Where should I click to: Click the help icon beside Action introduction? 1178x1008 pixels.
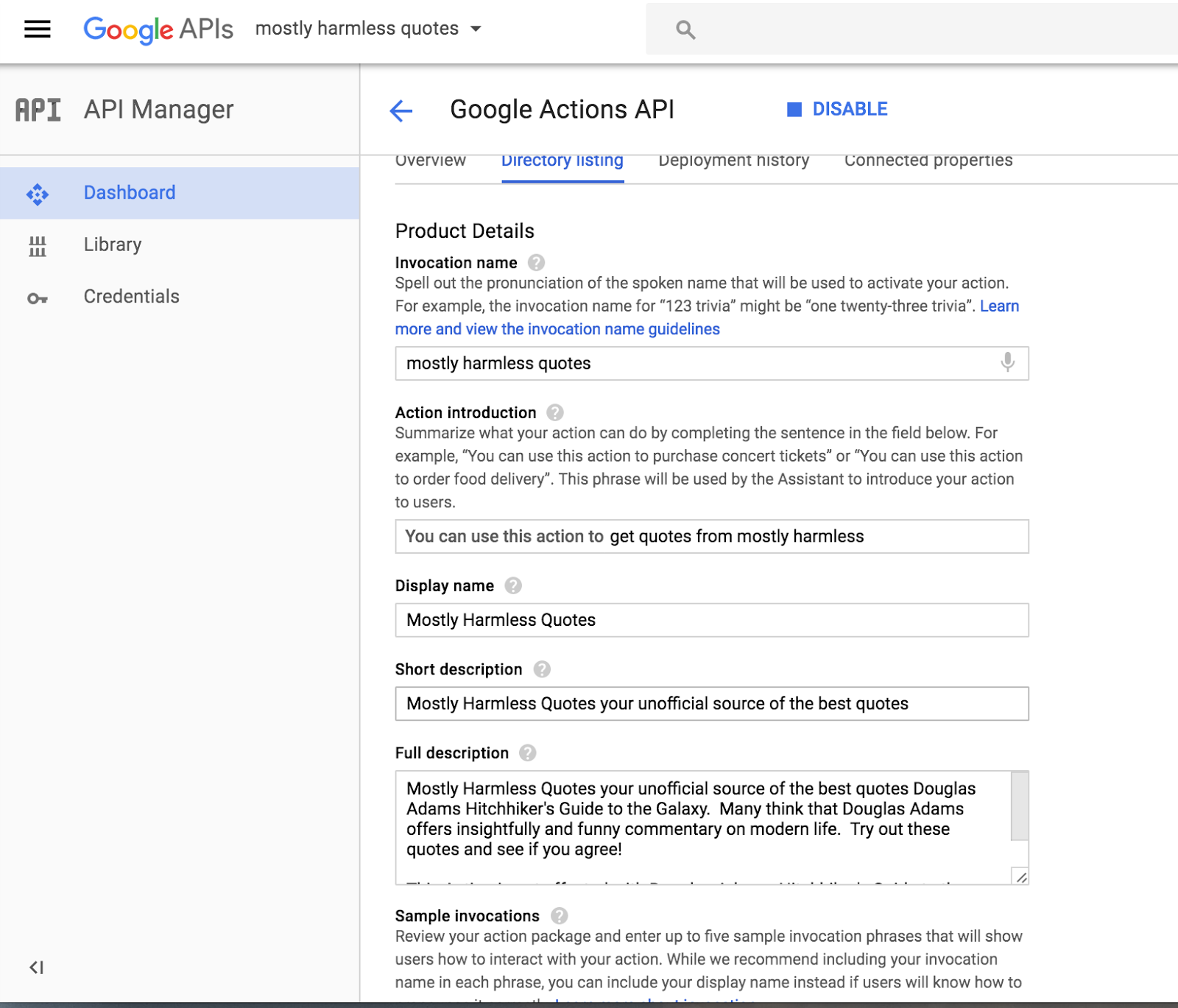tap(556, 412)
